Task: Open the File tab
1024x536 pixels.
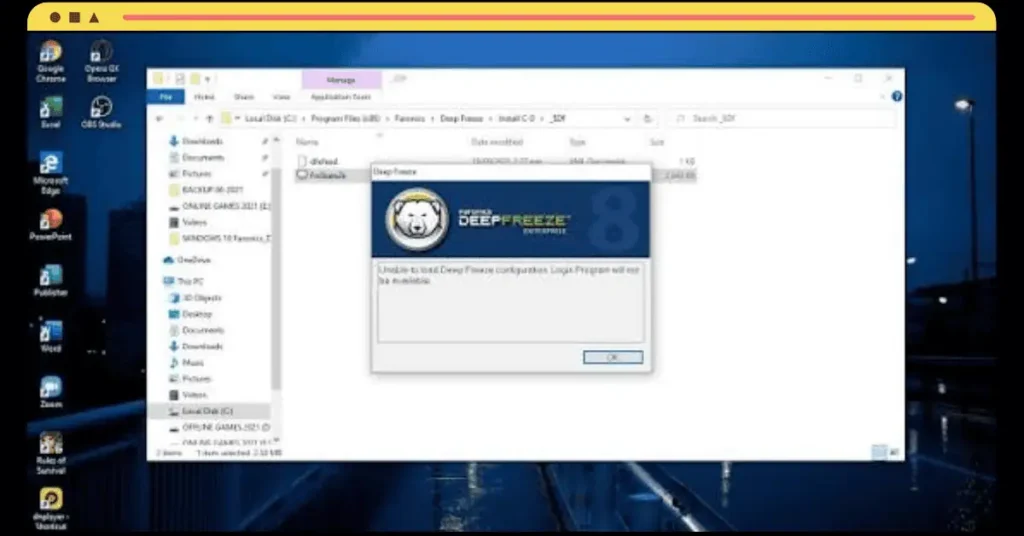Action: [x=166, y=97]
